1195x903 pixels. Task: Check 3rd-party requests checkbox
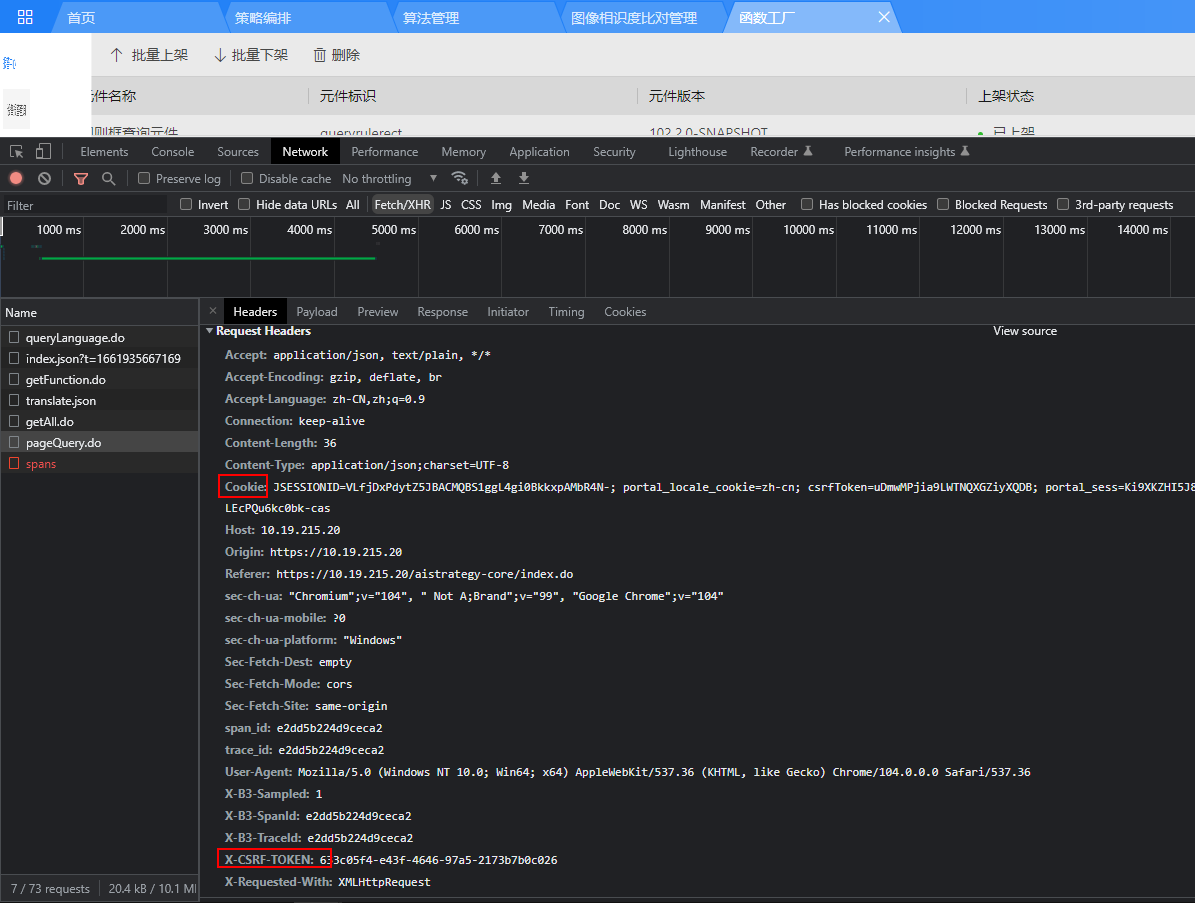point(1062,204)
